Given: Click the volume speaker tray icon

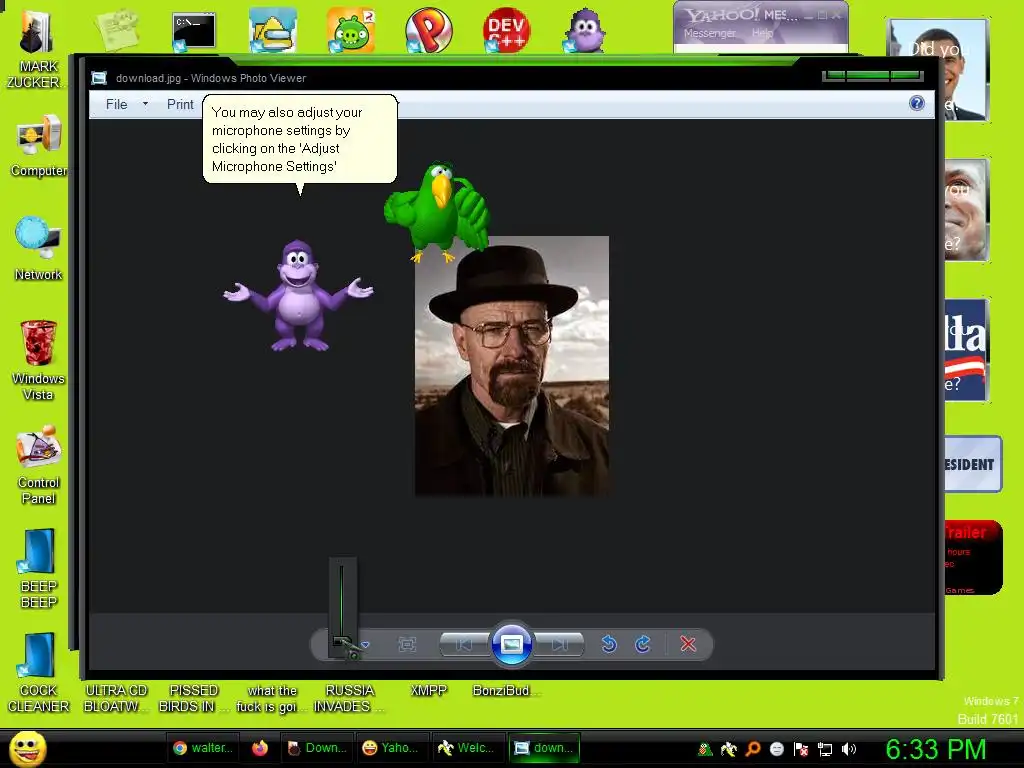Looking at the screenshot, I should coord(848,749).
